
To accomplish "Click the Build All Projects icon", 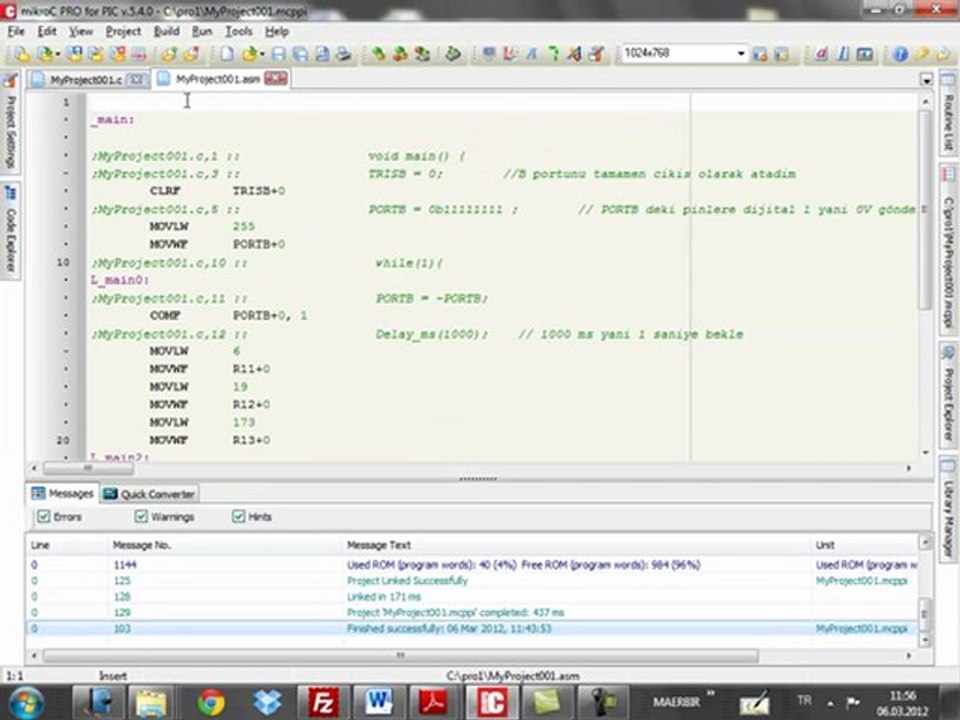I will click(400, 54).
